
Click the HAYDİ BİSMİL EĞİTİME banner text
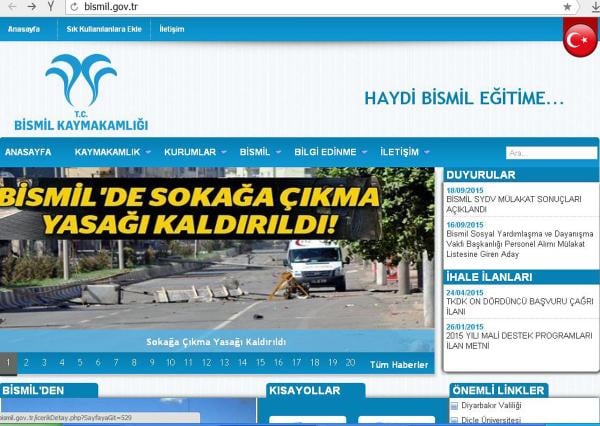pyautogui.click(x=464, y=98)
